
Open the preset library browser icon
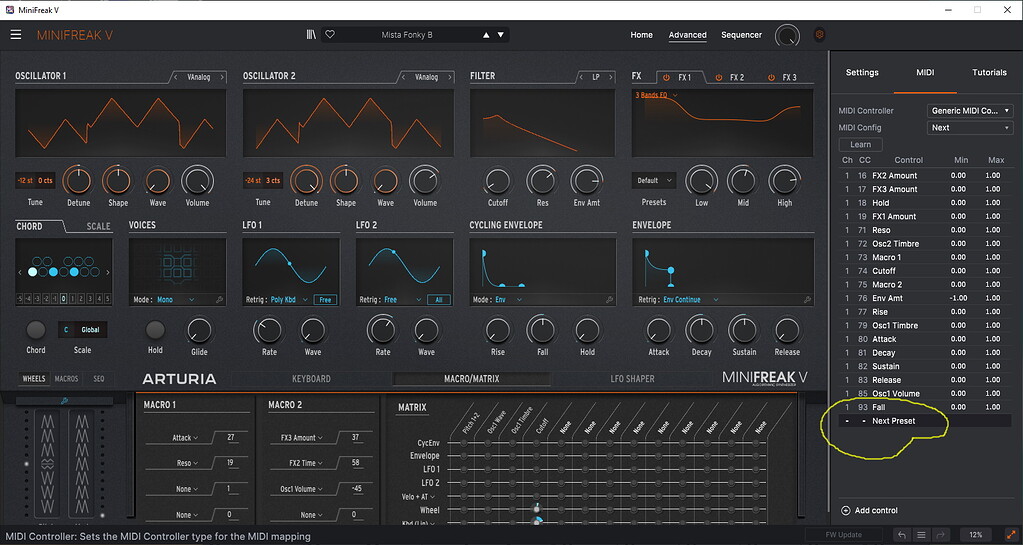click(311, 35)
